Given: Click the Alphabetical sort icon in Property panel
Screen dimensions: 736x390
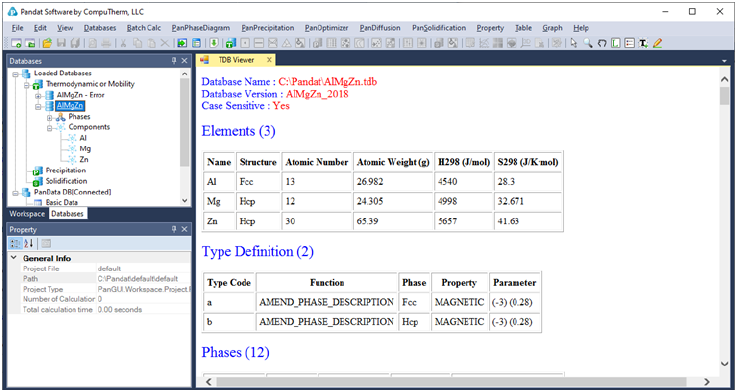Looking at the screenshot, I should tap(29, 243).
